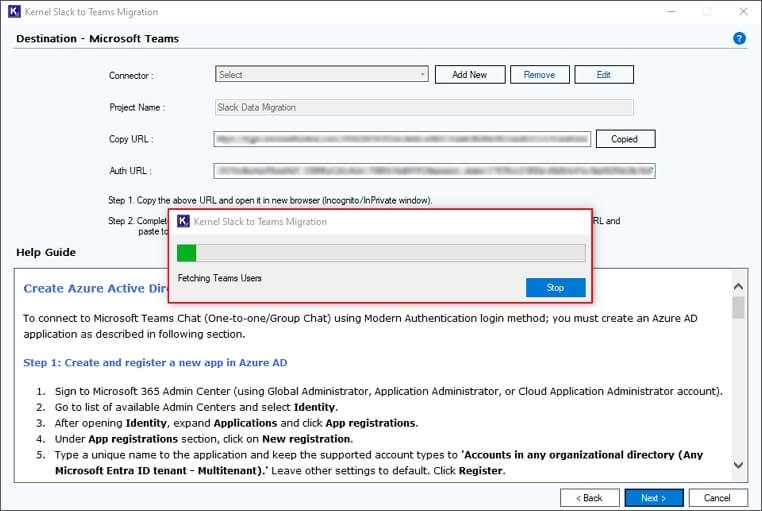Click the 'Connector :' label
Image resolution: width=762 pixels, height=511 pixels.
click(131, 76)
